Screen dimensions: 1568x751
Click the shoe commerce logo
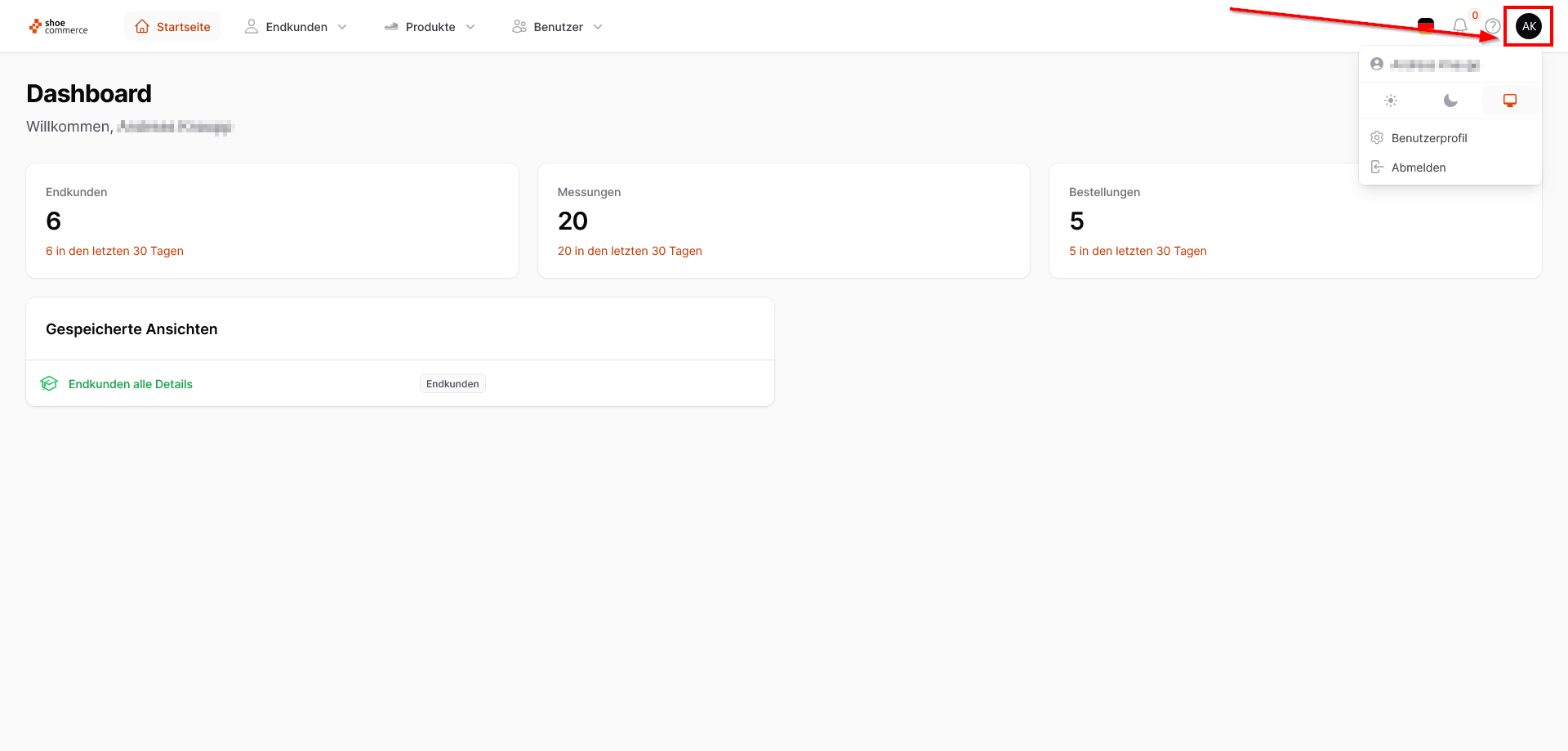(x=58, y=27)
